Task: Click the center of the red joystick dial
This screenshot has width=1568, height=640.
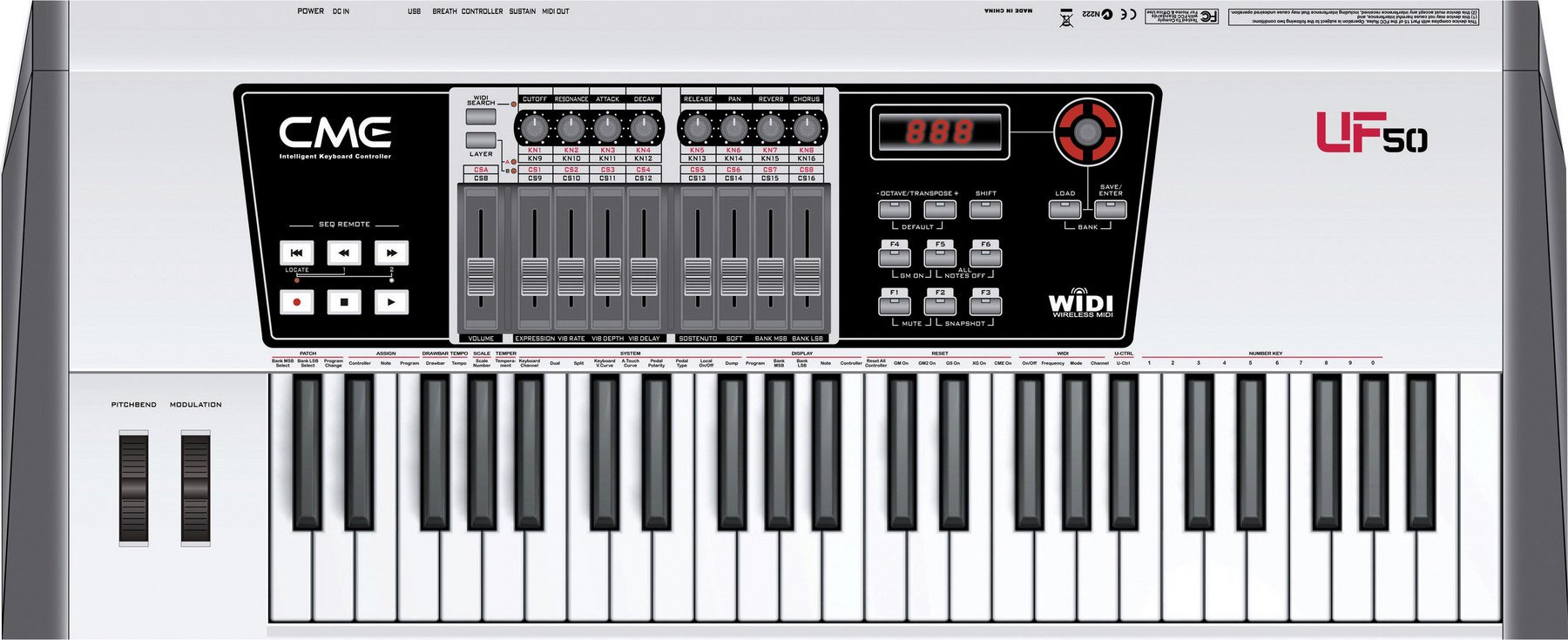Action: [x=1086, y=132]
